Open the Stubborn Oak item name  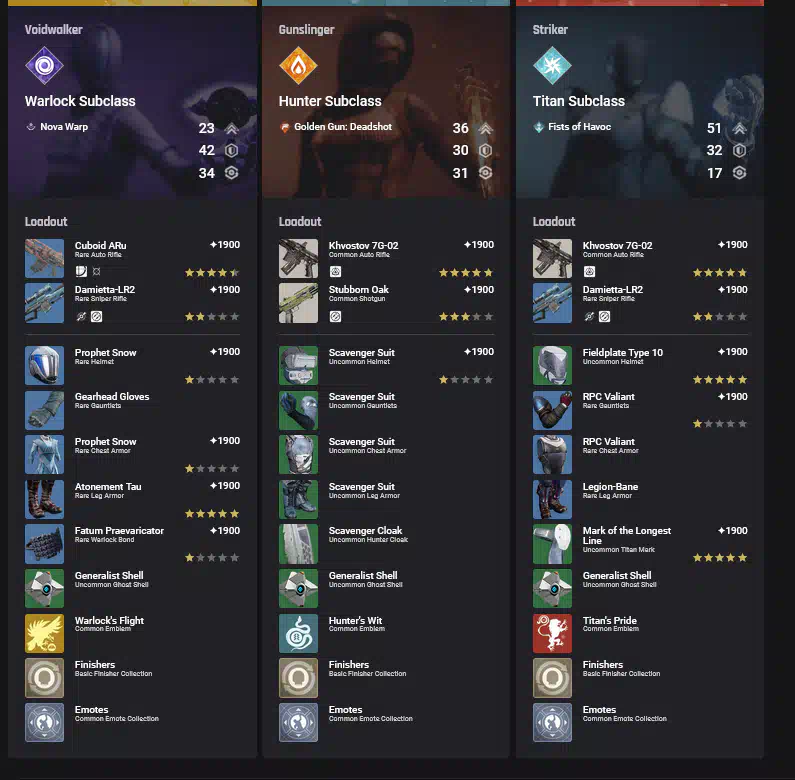click(x=358, y=290)
